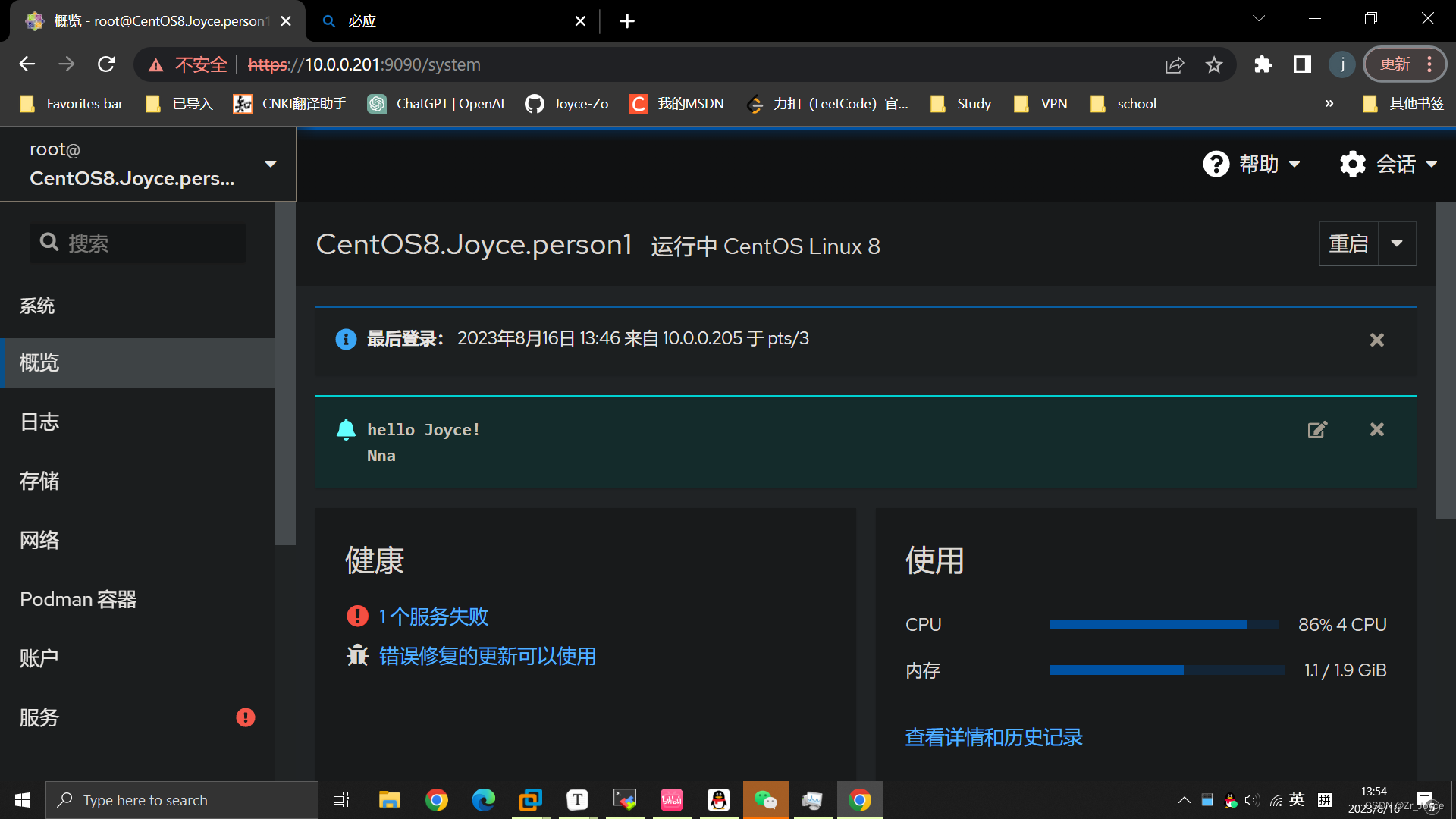The width and height of the screenshot is (1456, 819).
Task: Click the Podman 容器 sidebar icon
Action: point(77,598)
